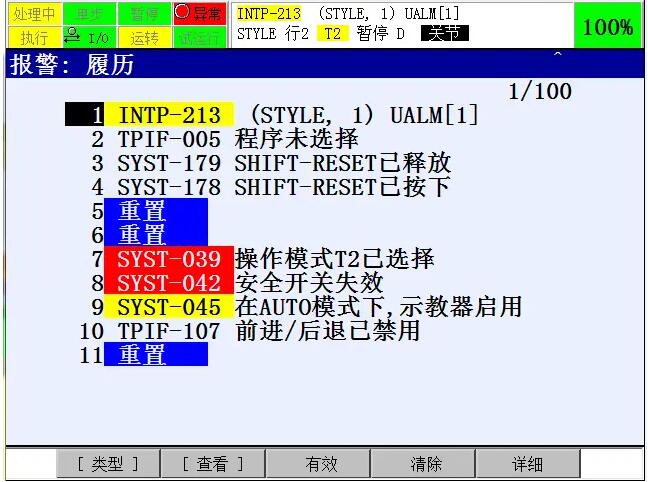Click the I/O status indicator icon
Screen dimensions: 648x482
(x=89, y=38)
